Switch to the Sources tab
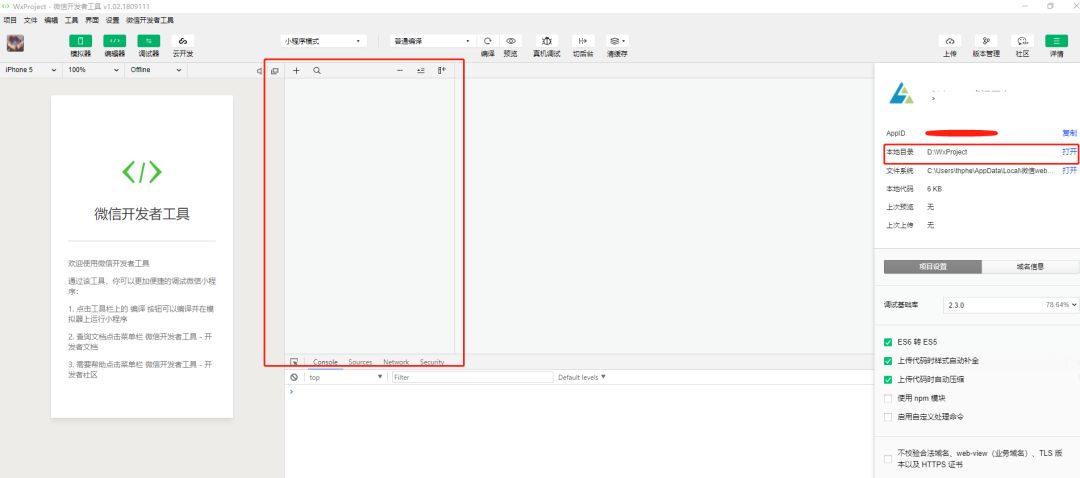Screen dimensions: 1080x478 tap(360, 362)
